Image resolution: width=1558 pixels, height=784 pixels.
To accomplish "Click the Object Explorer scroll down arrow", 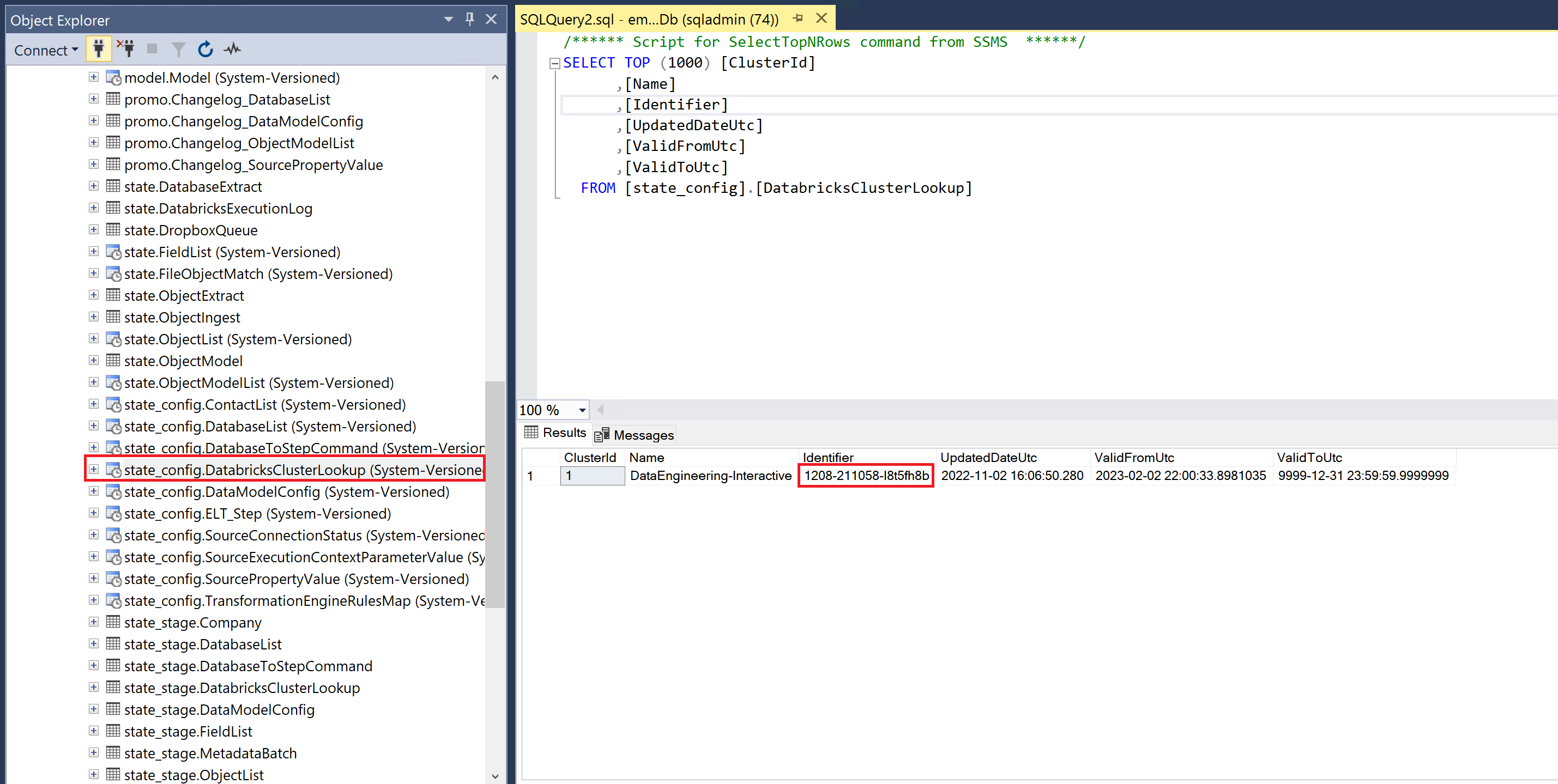I will tap(496, 775).
